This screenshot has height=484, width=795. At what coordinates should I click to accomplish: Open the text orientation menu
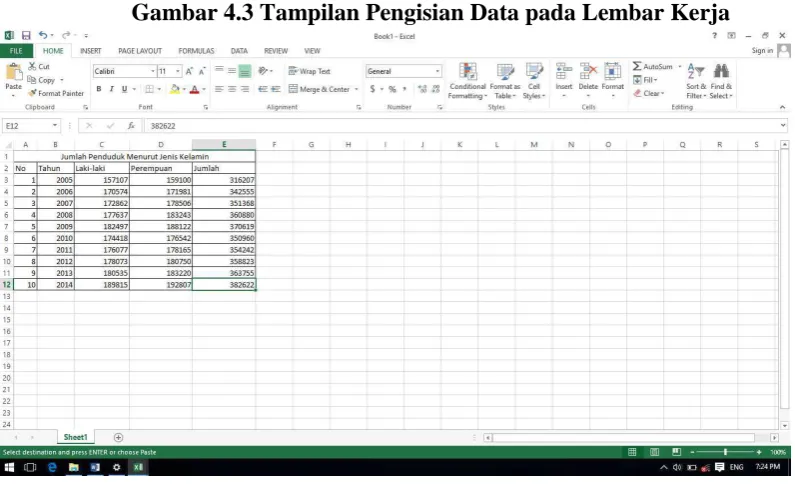[x=264, y=71]
